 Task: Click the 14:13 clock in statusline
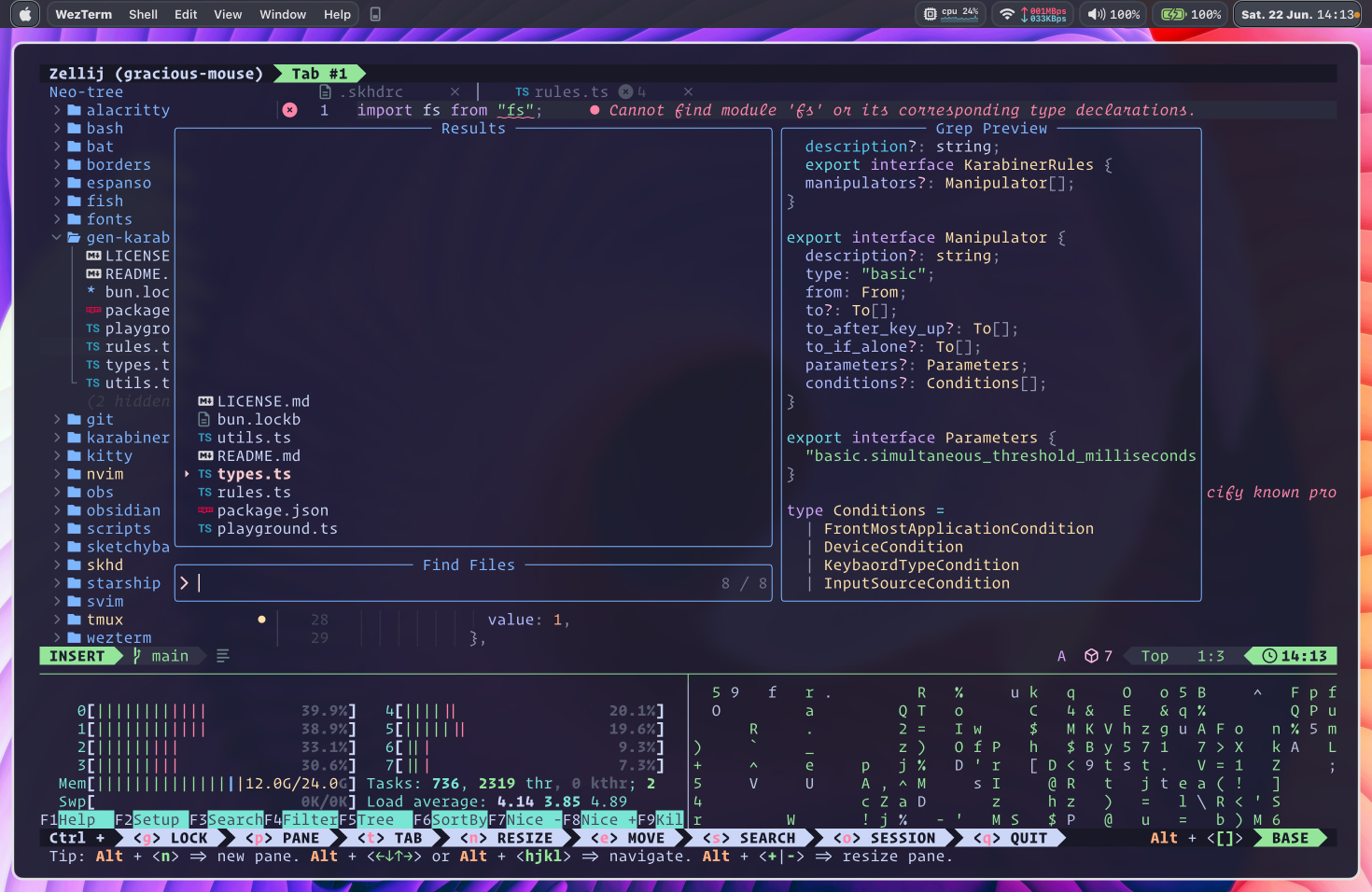point(1295,656)
